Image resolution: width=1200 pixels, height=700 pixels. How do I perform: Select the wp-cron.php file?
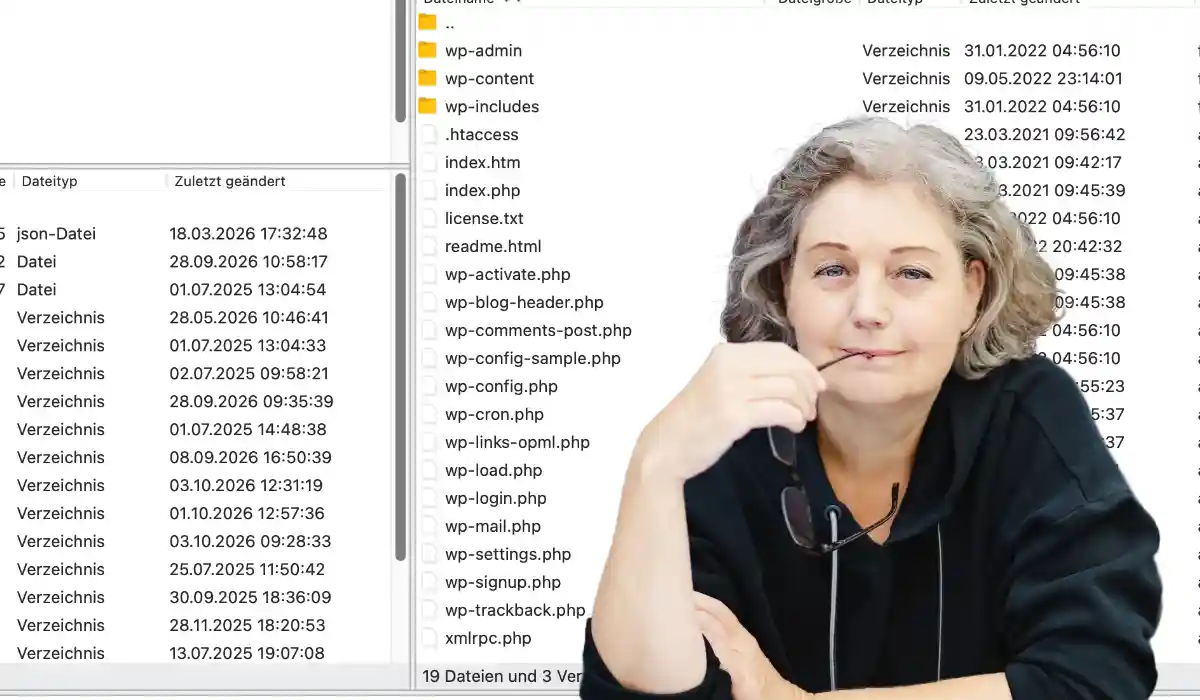pyautogui.click(x=494, y=414)
